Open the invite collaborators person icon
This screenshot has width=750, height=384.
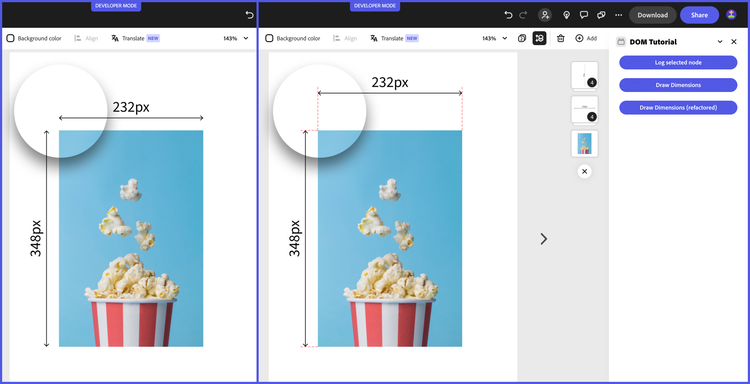pyautogui.click(x=545, y=15)
